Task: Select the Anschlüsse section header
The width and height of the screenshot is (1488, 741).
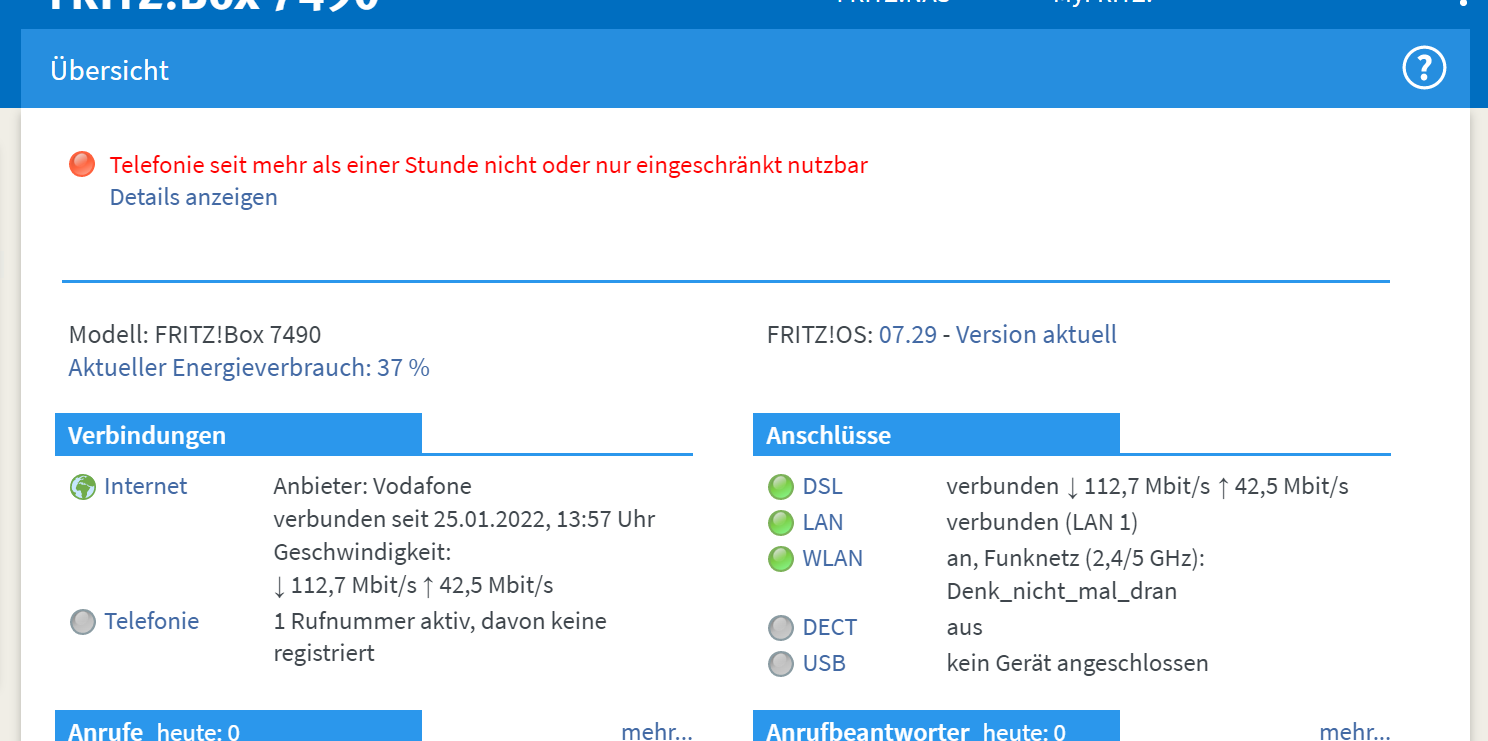Action: tap(936, 435)
